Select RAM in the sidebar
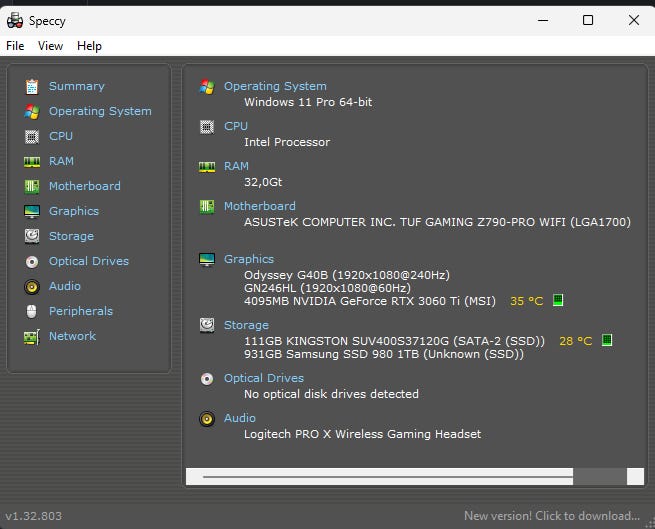 [61, 161]
